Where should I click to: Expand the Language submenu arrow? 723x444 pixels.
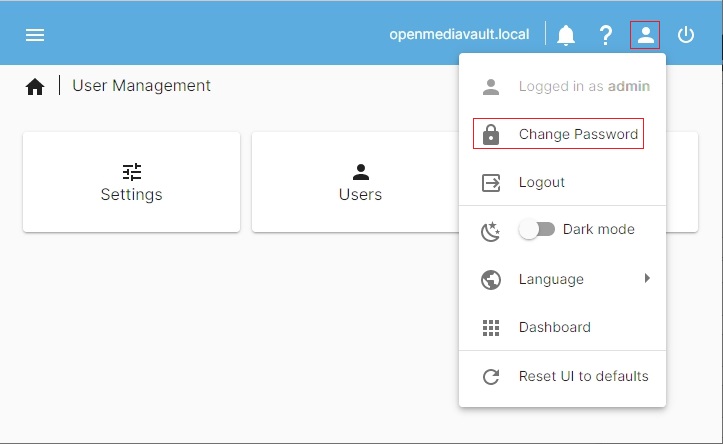(x=647, y=278)
